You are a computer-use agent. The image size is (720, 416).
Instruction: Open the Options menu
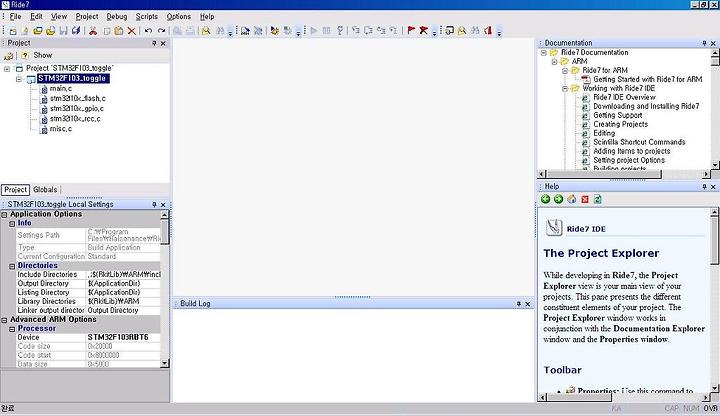pos(179,16)
